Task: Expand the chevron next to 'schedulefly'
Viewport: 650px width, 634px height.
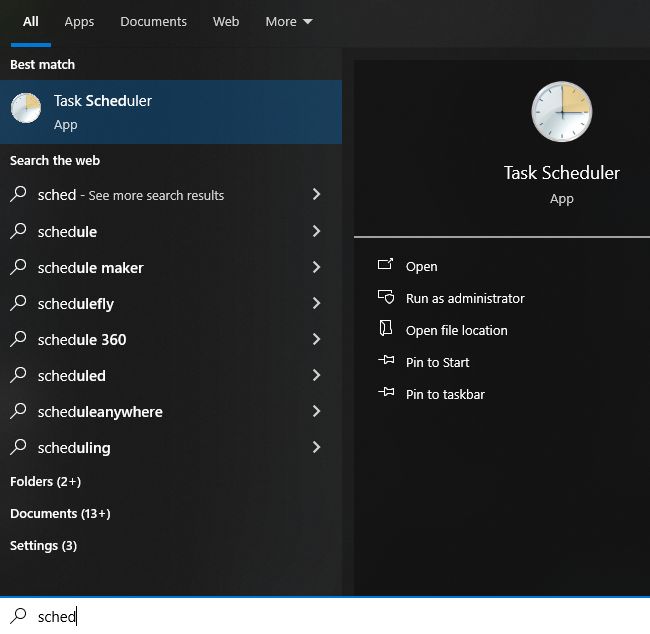Action: tap(316, 303)
